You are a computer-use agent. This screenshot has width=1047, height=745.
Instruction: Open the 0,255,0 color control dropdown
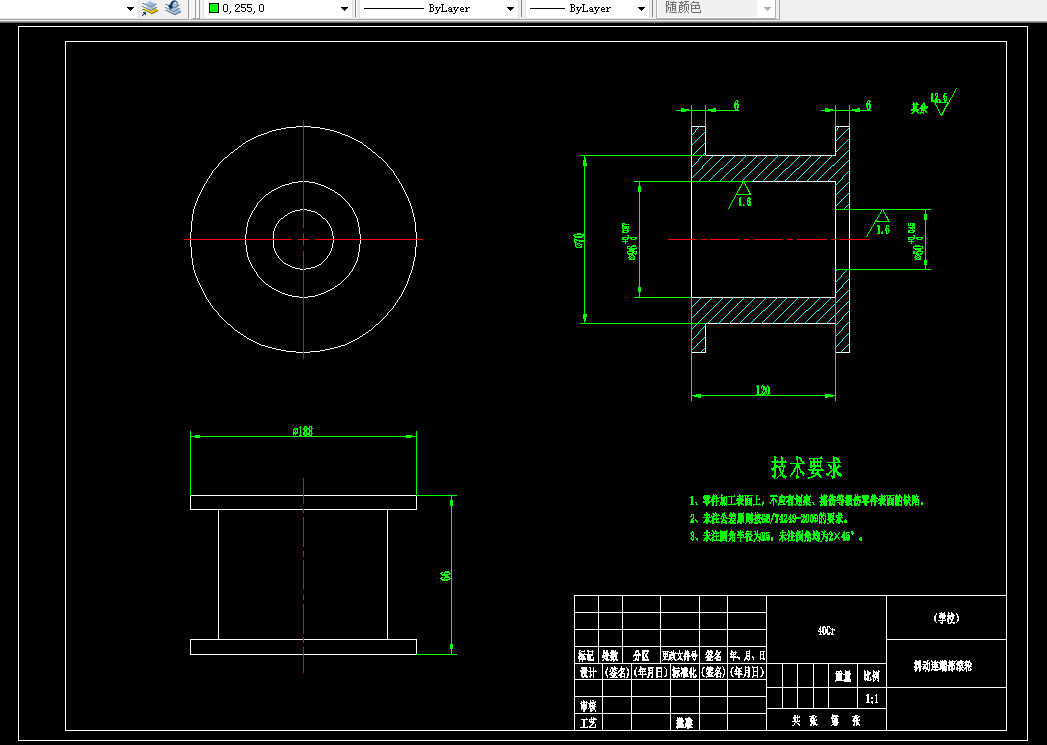point(345,9)
